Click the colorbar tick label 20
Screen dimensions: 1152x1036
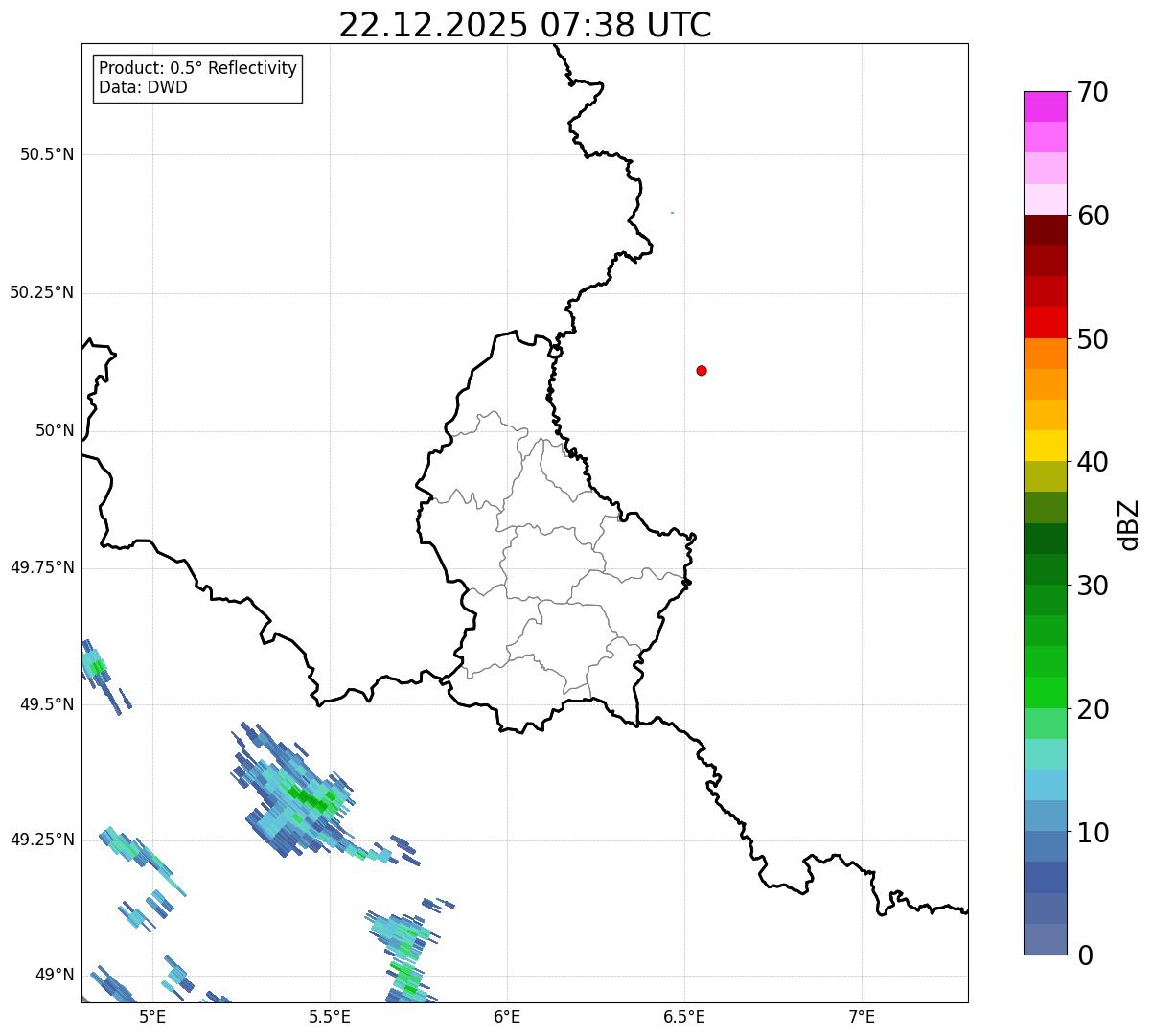(x=1093, y=709)
